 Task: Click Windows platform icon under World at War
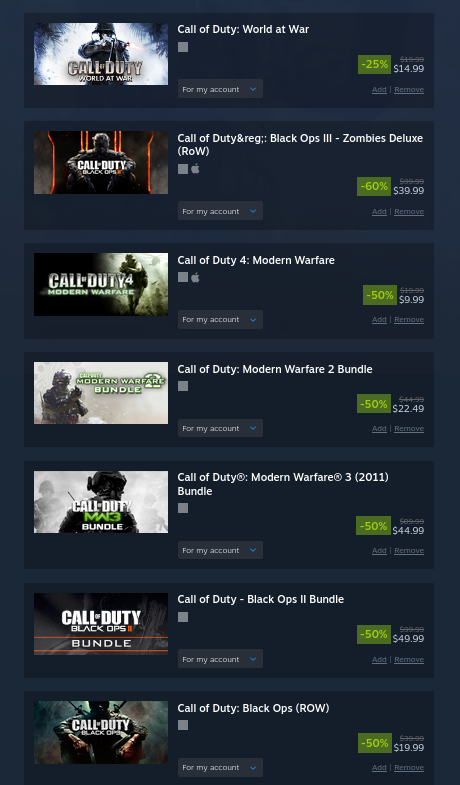coord(183,47)
